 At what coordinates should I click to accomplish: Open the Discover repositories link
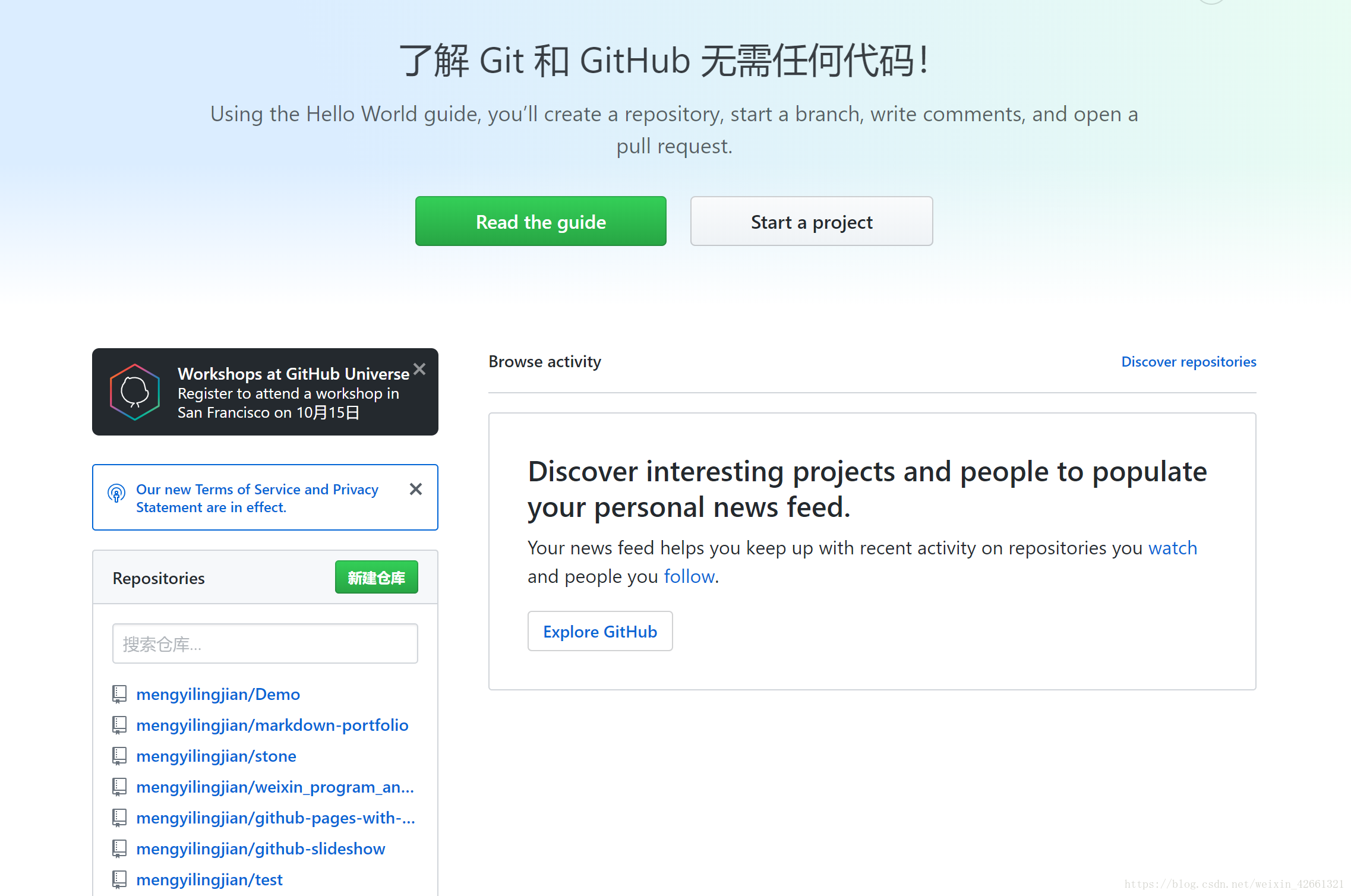point(1189,361)
